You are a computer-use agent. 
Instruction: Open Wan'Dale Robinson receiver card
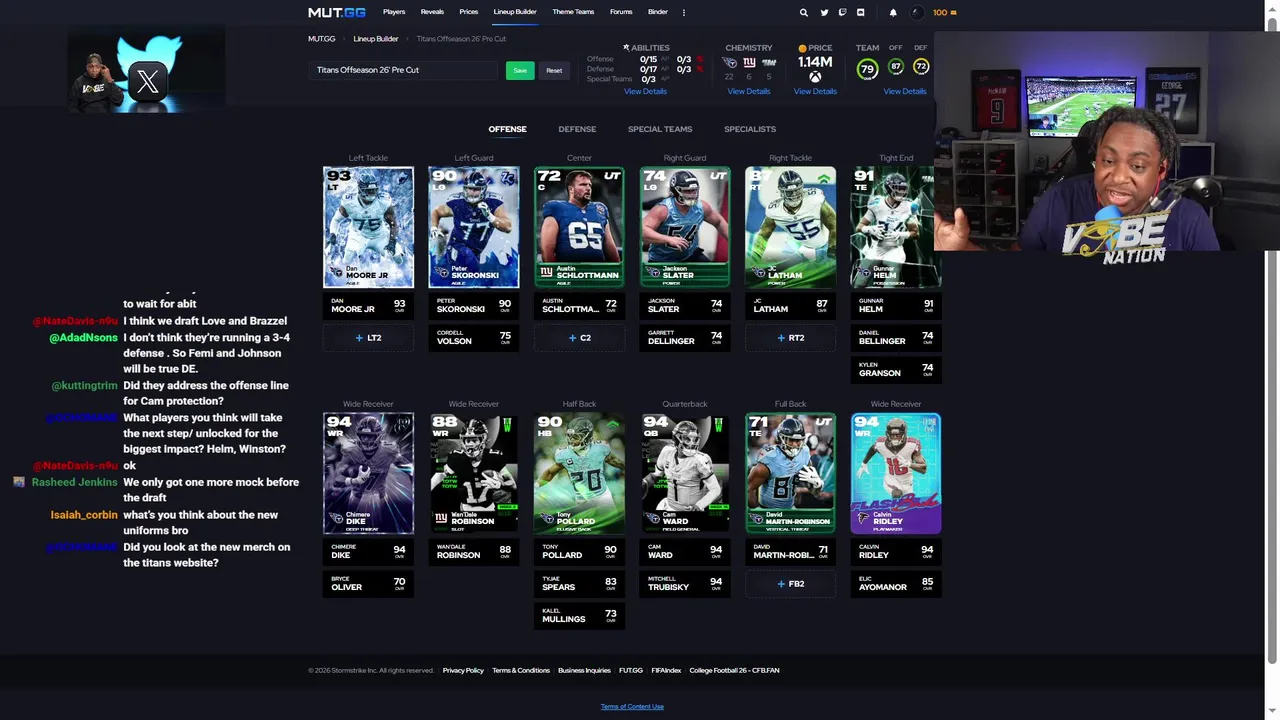click(474, 473)
